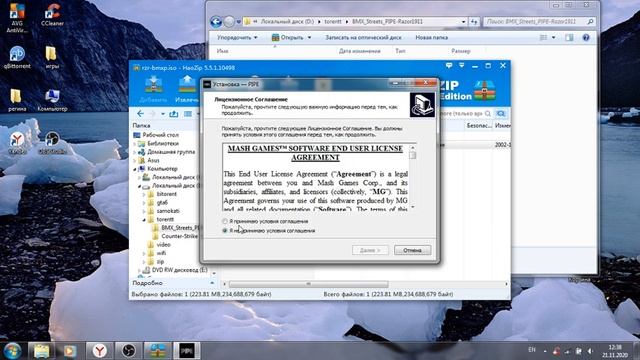Open the HaoZip navigation history dropdown arrow
This screenshot has width=640, height=360.
coord(162,114)
